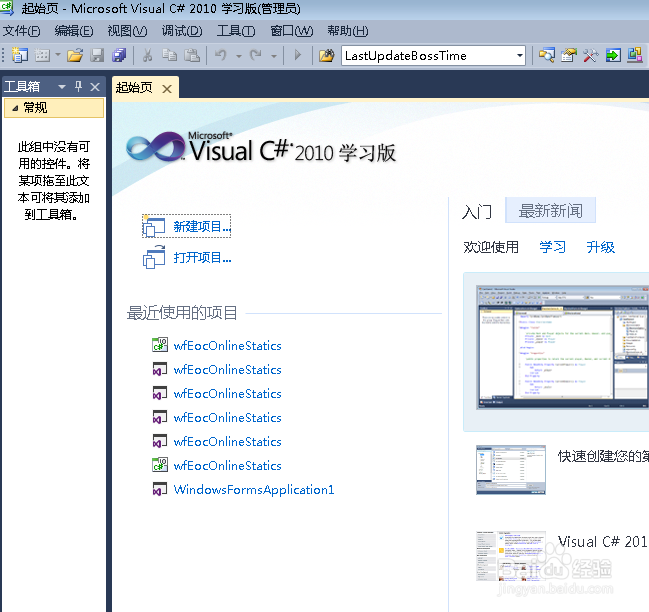Open the 文件(F) menu
The height and width of the screenshot is (612, 649).
[x=22, y=31]
